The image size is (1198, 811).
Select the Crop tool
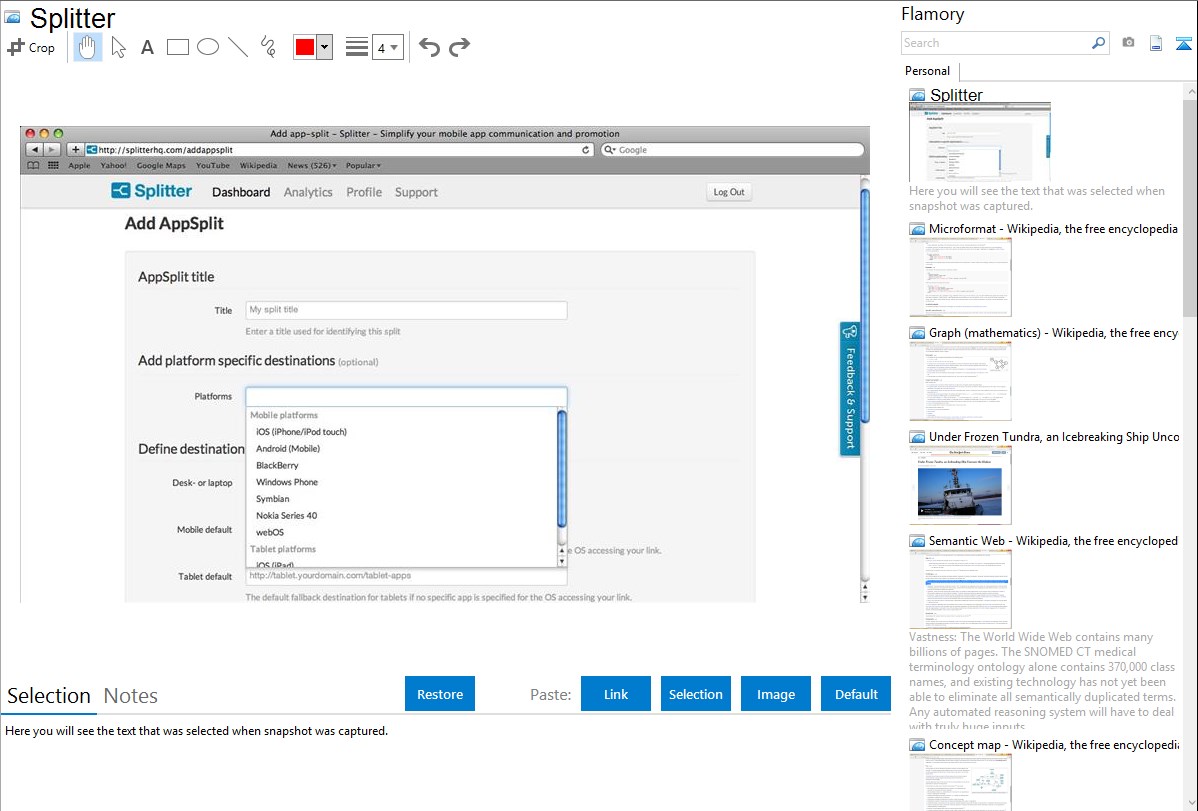[x=31, y=47]
